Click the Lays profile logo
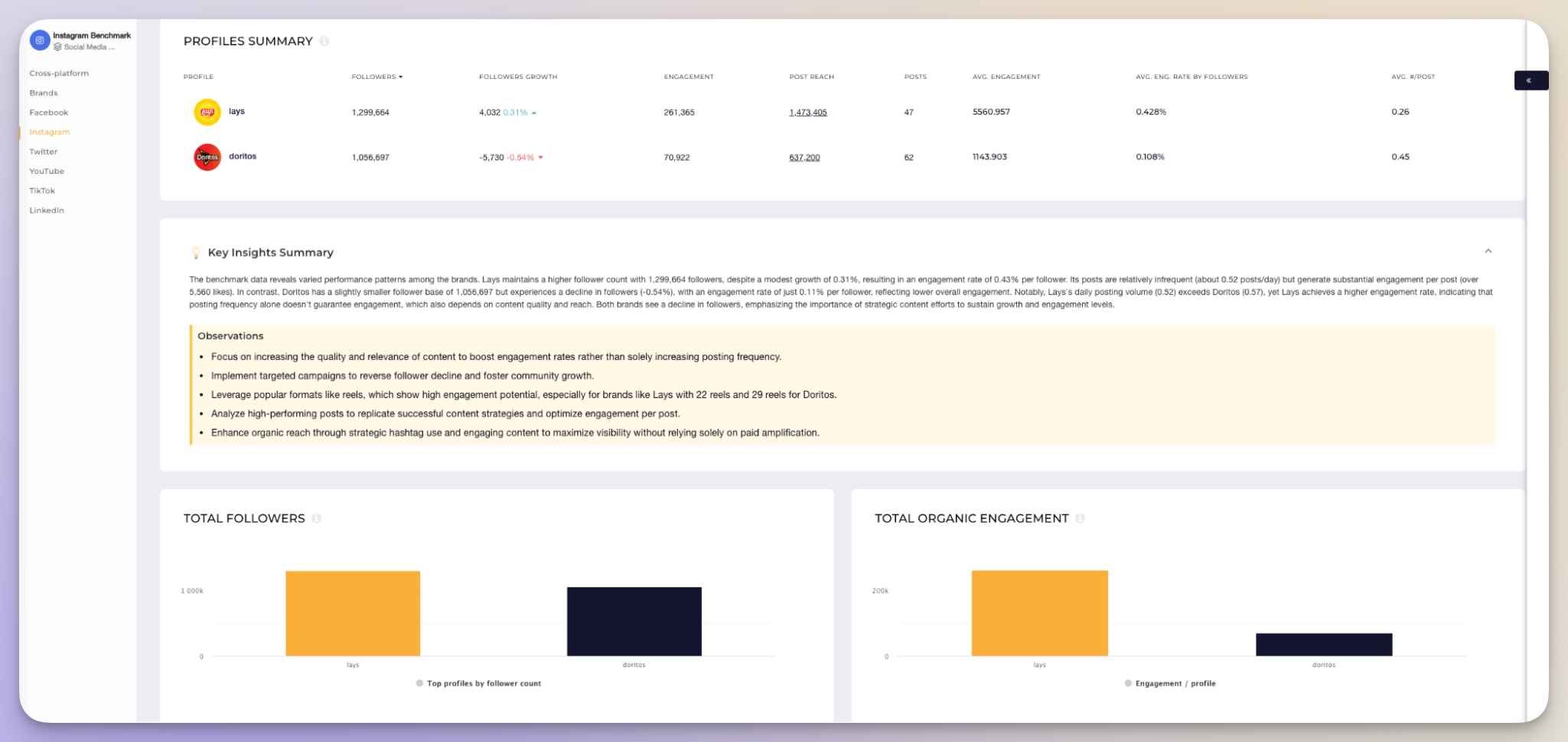Image resolution: width=1568 pixels, height=742 pixels. (x=207, y=112)
